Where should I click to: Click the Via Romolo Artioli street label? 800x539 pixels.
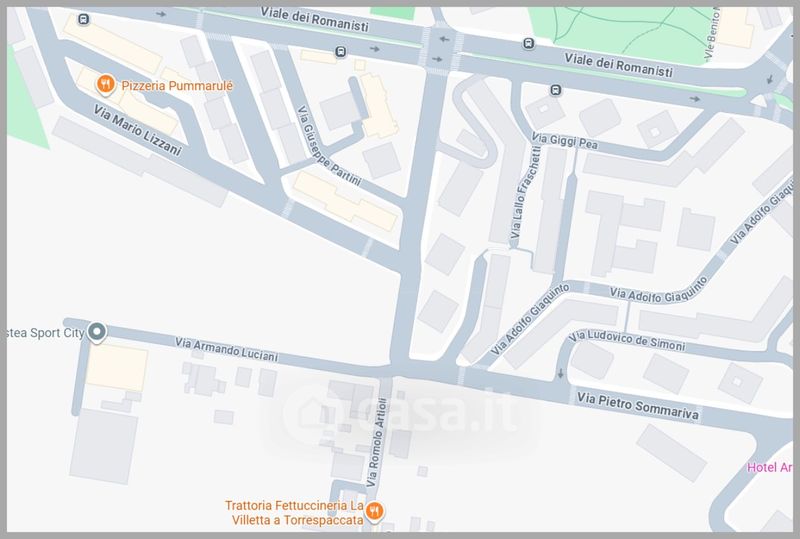[377, 442]
